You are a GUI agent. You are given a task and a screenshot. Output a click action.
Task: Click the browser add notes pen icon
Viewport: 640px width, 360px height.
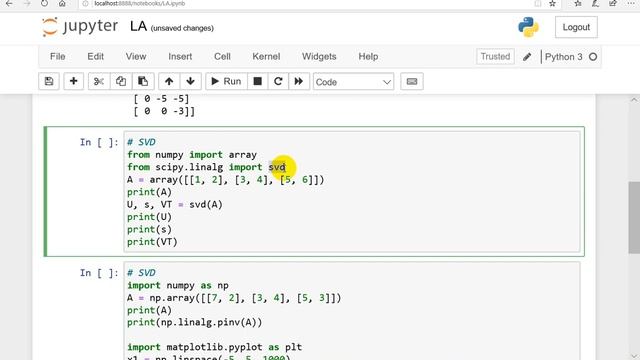(x=595, y=4)
